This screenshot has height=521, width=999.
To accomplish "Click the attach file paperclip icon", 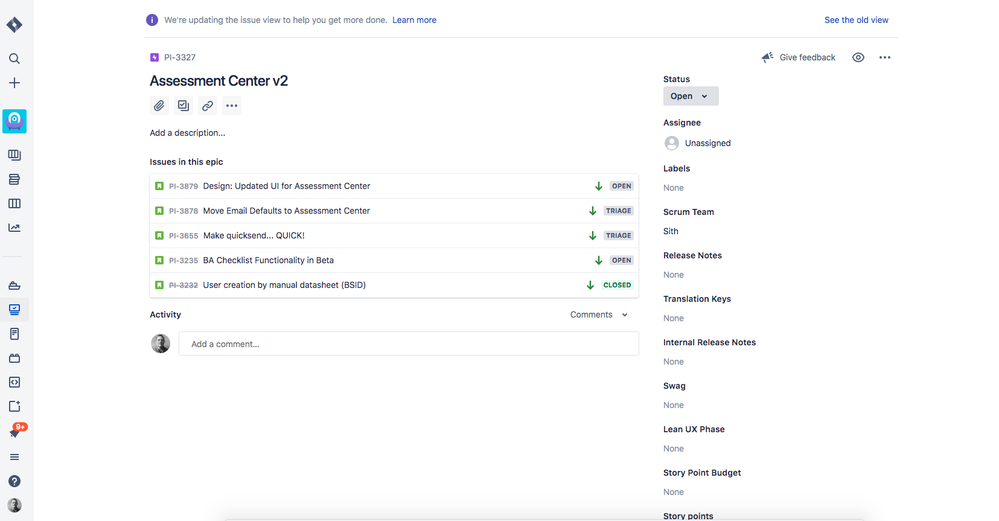I will click(159, 106).
